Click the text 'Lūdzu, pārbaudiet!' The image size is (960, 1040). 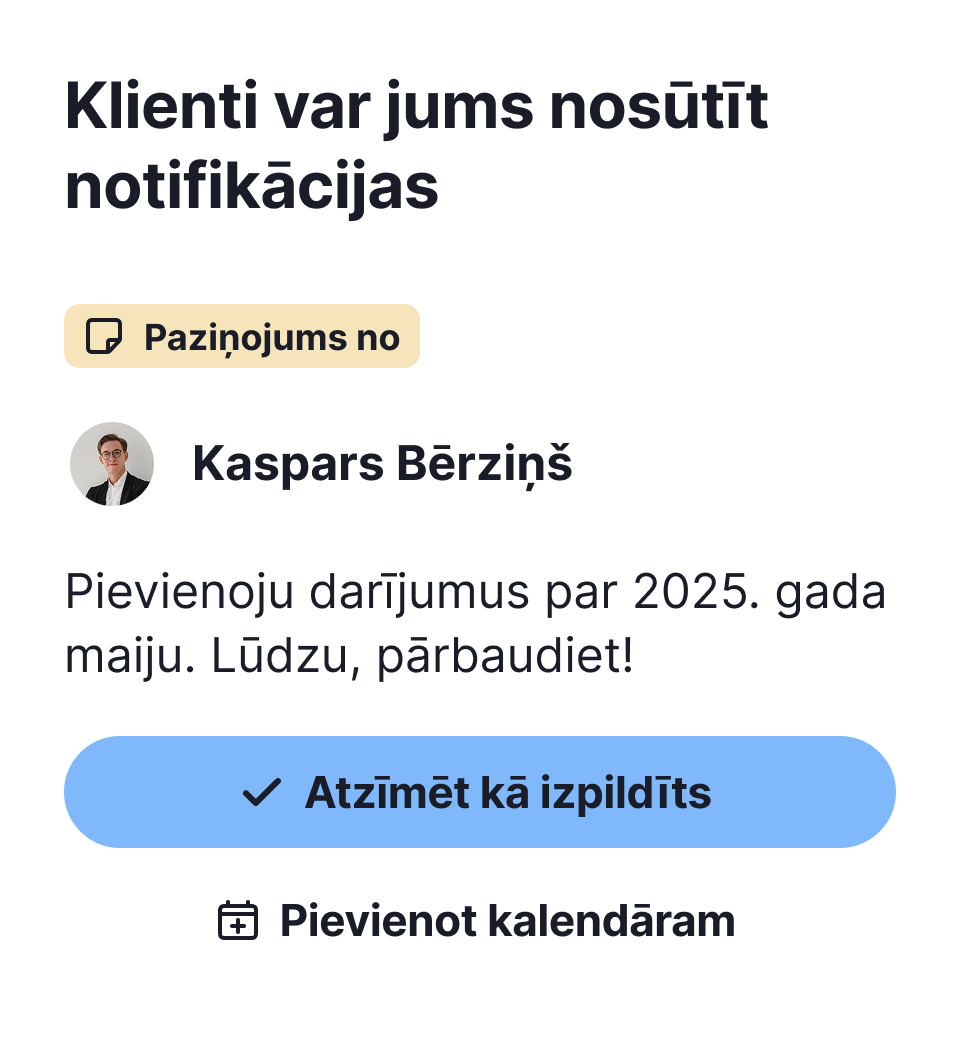point(422,656)
